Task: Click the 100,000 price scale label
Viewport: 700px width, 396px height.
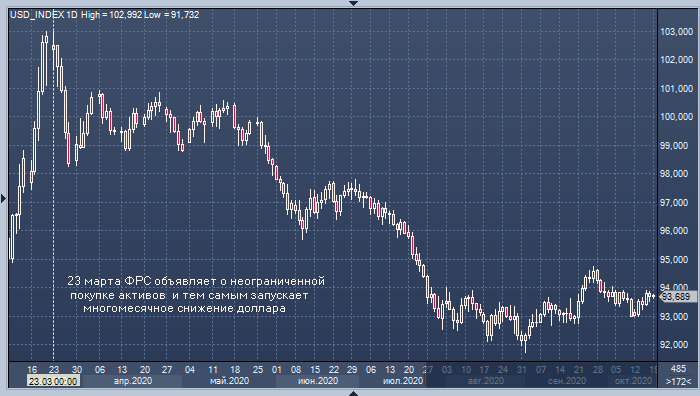Action: (676, 117)
